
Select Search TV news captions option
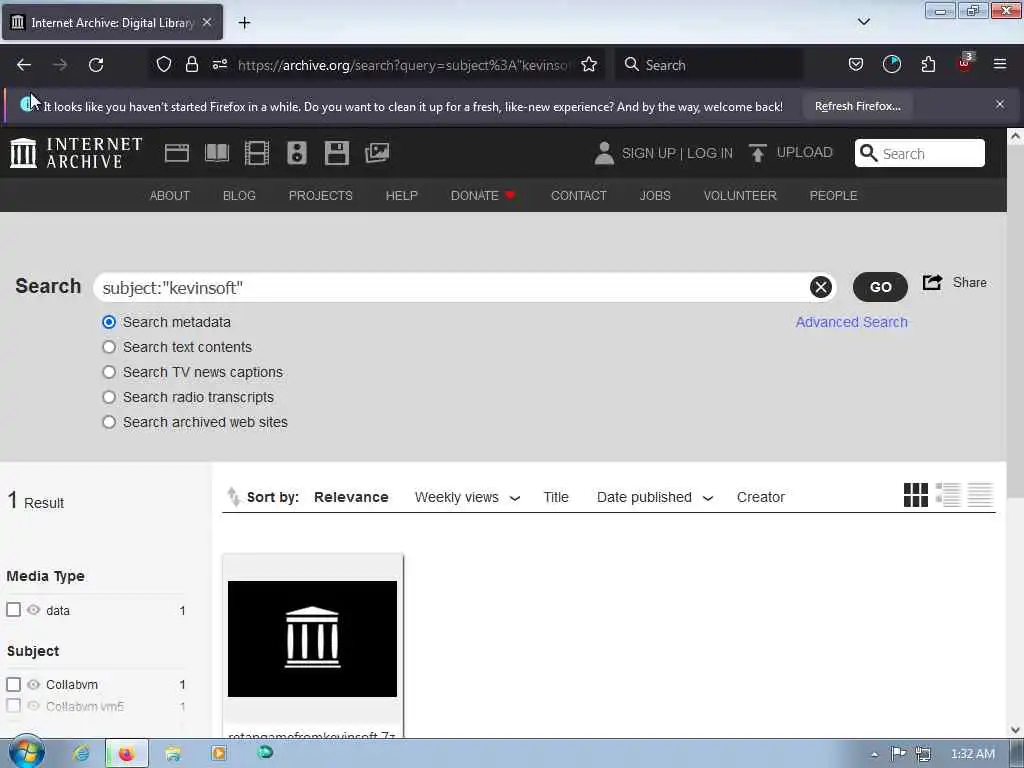tap(109, 372)
